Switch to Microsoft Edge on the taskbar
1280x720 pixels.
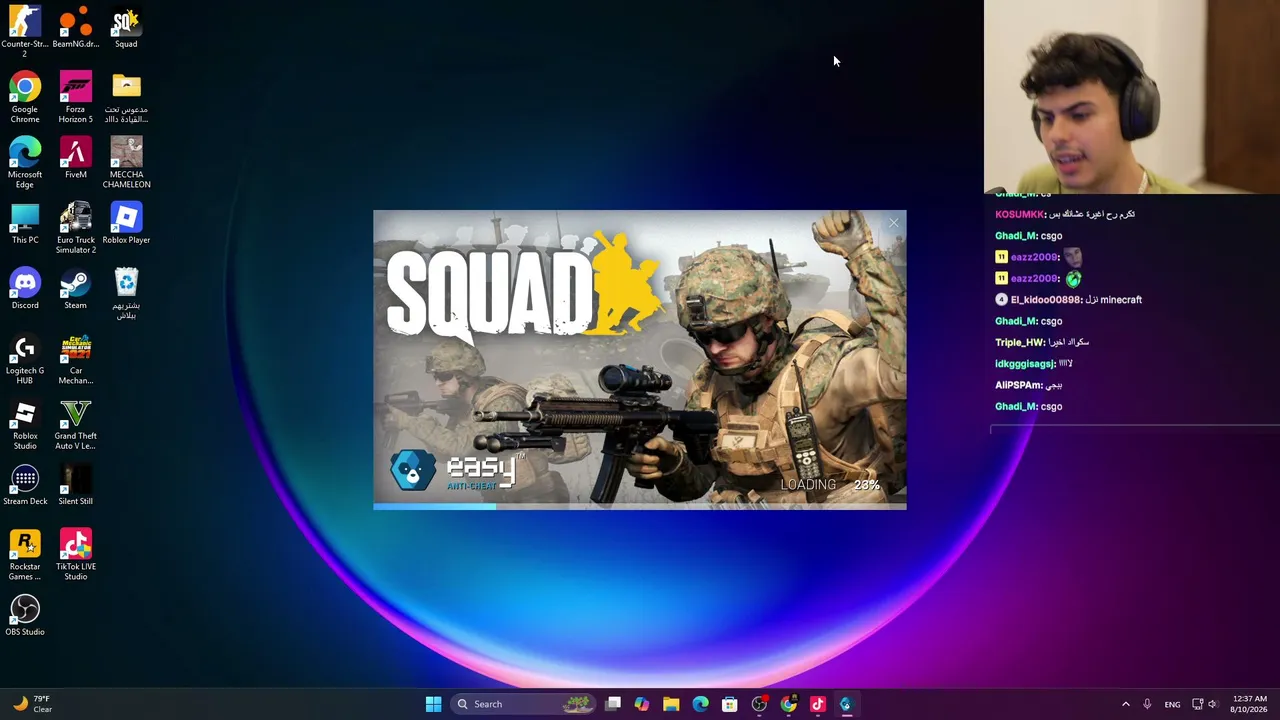point(700,704)
